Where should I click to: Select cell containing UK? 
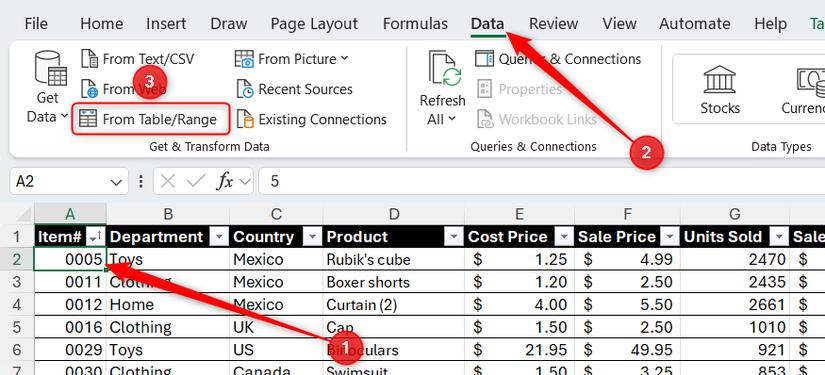click(276, 327)
